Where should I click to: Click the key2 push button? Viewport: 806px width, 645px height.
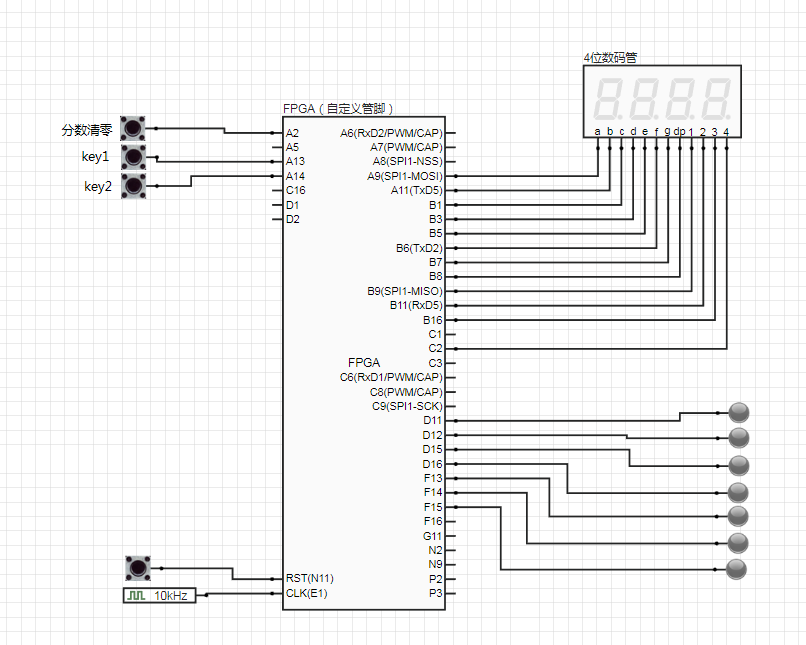pos(133,186)
